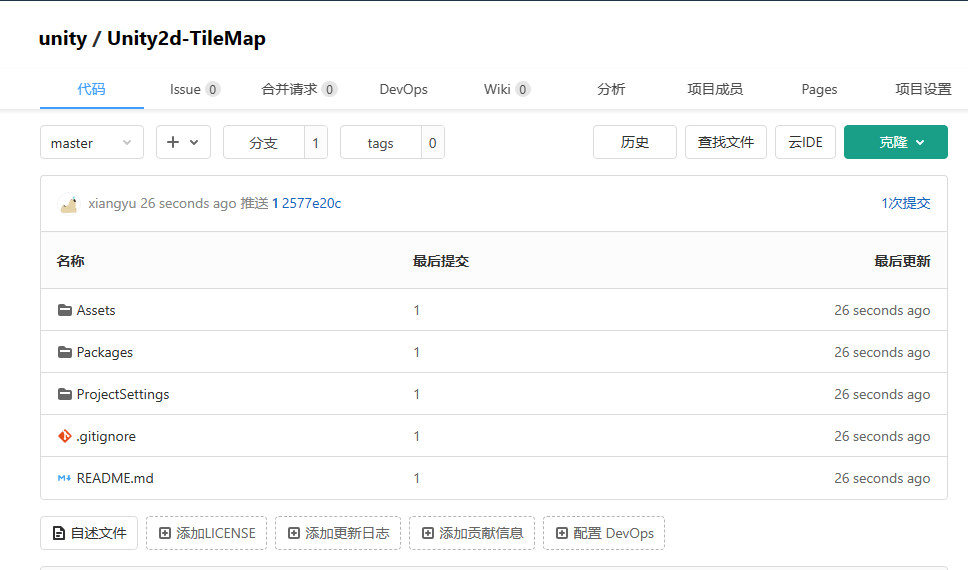This screenshot has width=968, height=570.
Task: Open the 项目成员 tab
Action: click(x=715, y=89)
